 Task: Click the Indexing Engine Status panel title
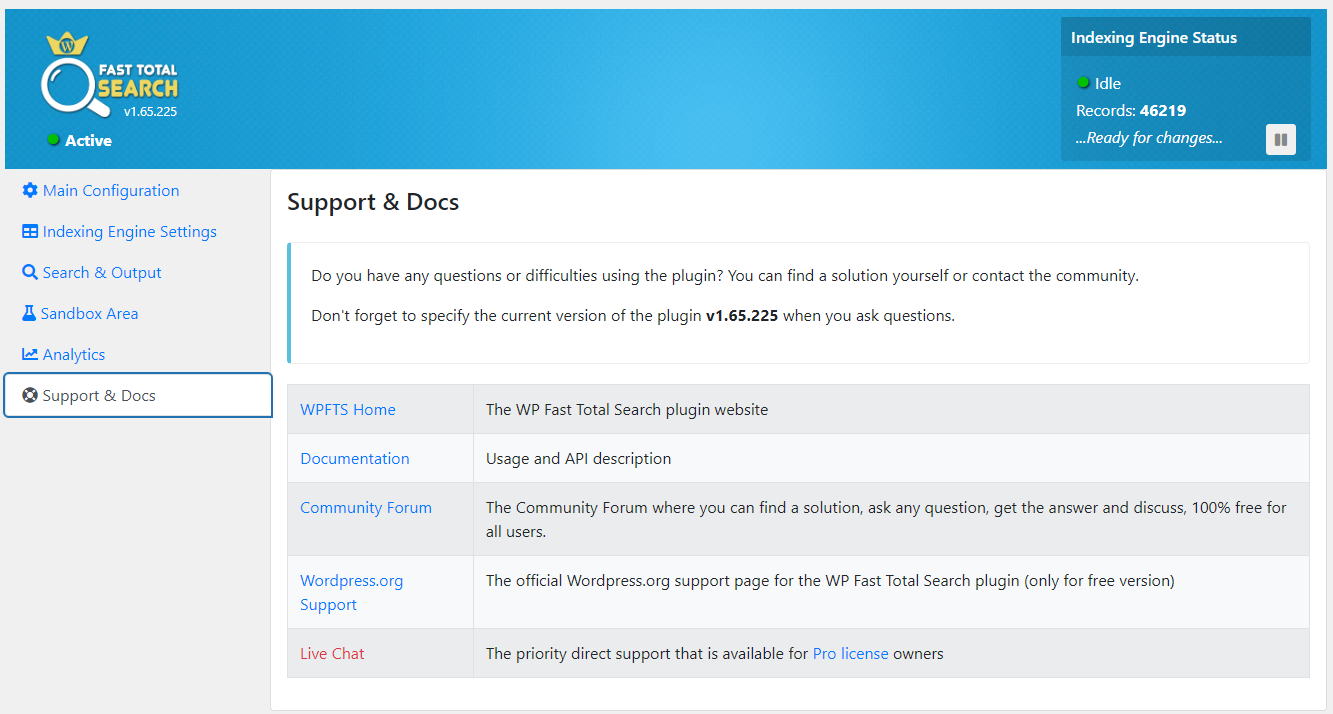pos(1154,37)
